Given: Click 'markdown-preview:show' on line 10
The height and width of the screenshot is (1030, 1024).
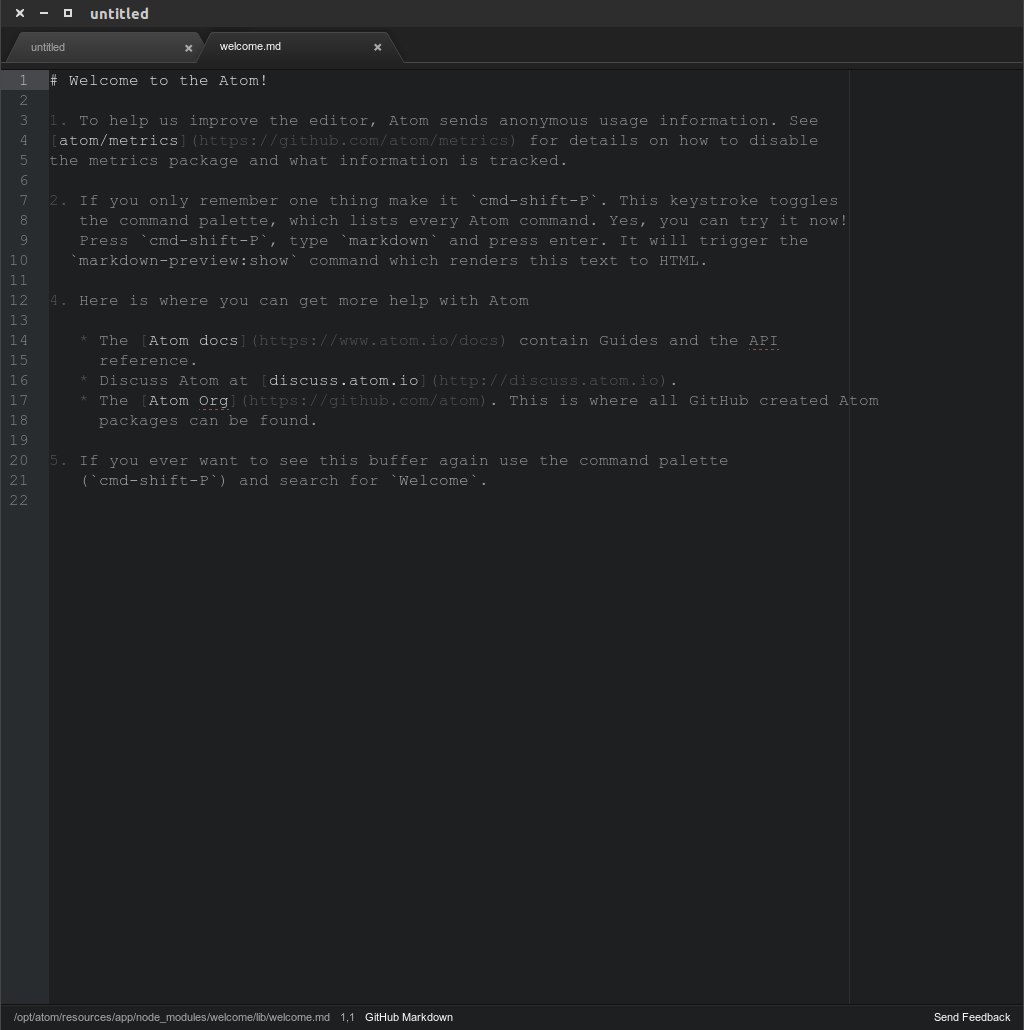Looking at the screenshot, I should tap(184, 261).
